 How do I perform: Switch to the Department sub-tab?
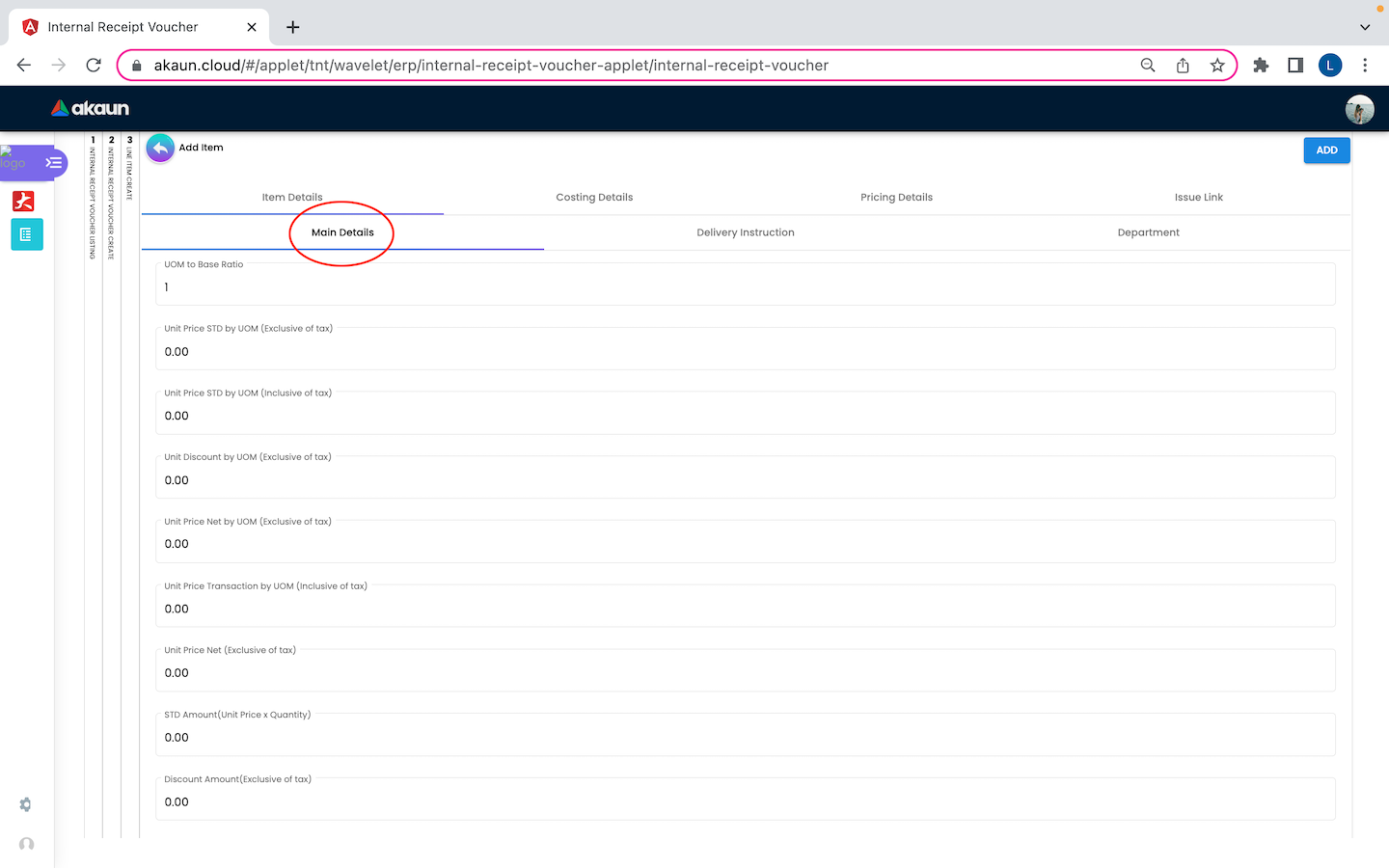(1148, 232)
